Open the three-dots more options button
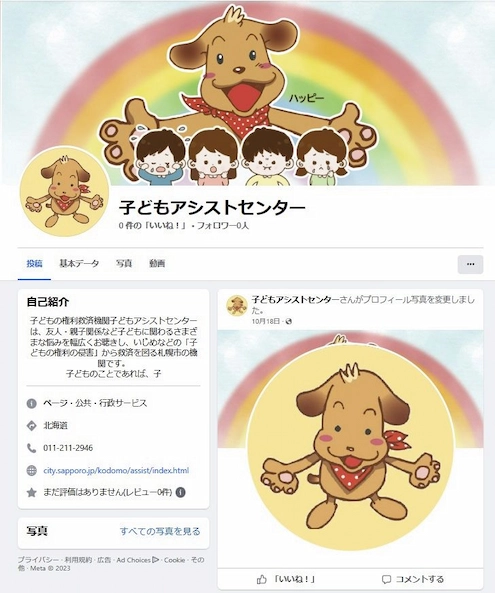495x593 pixels. coord(470,264)
